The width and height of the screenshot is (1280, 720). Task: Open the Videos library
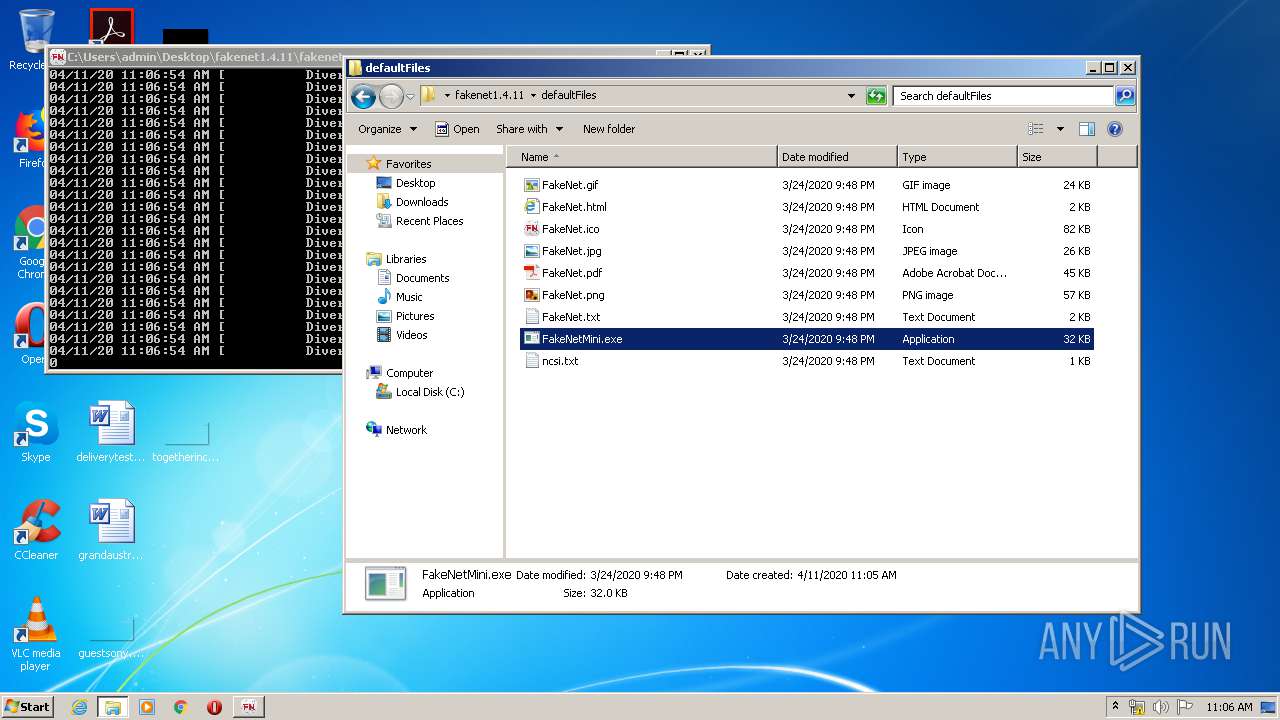pyautogui.click(x=411, y=335)
